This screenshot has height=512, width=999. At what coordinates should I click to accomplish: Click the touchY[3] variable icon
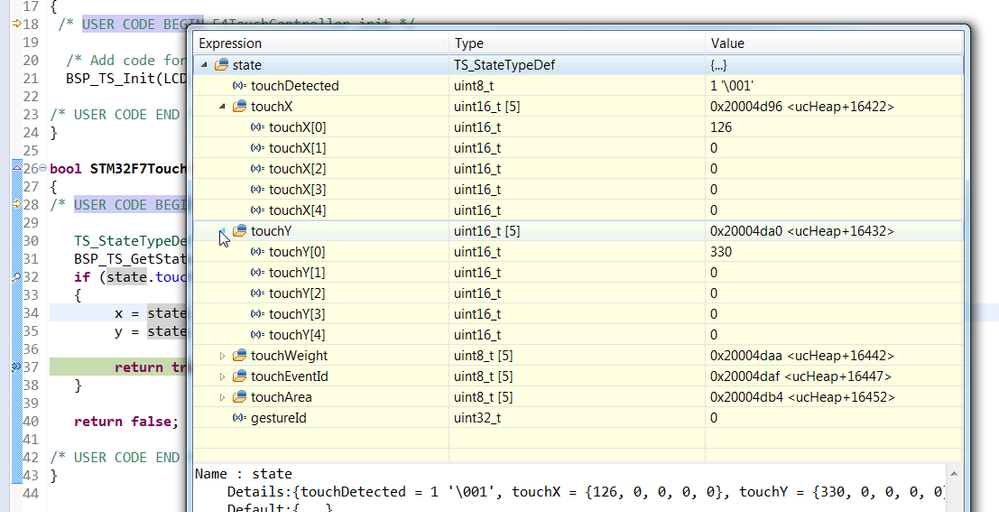point(257,314)
